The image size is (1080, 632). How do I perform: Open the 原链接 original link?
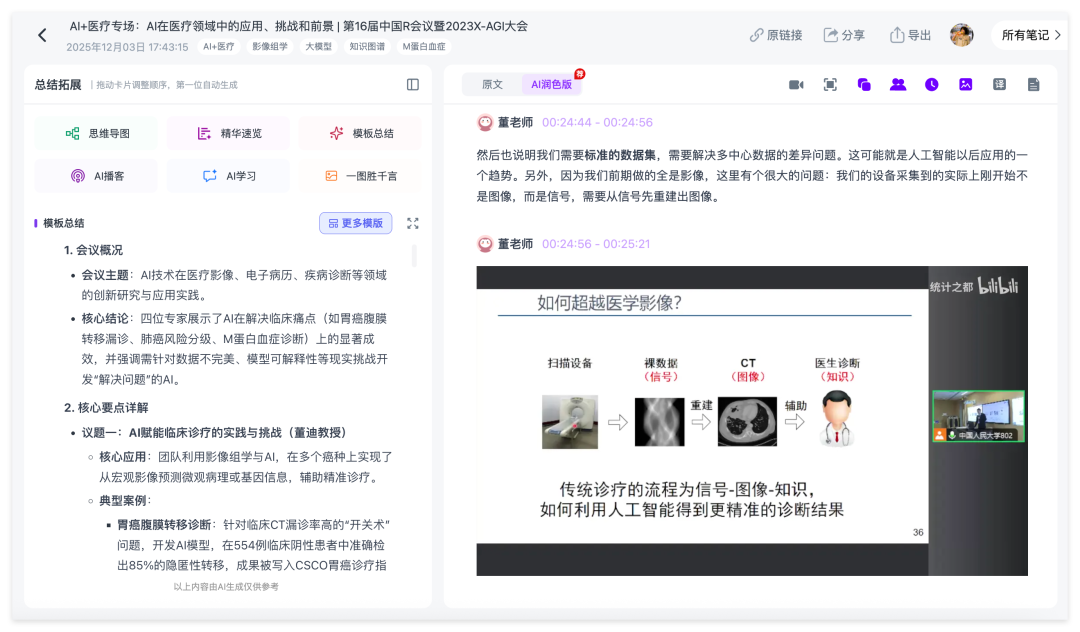[x=776, y=35]
